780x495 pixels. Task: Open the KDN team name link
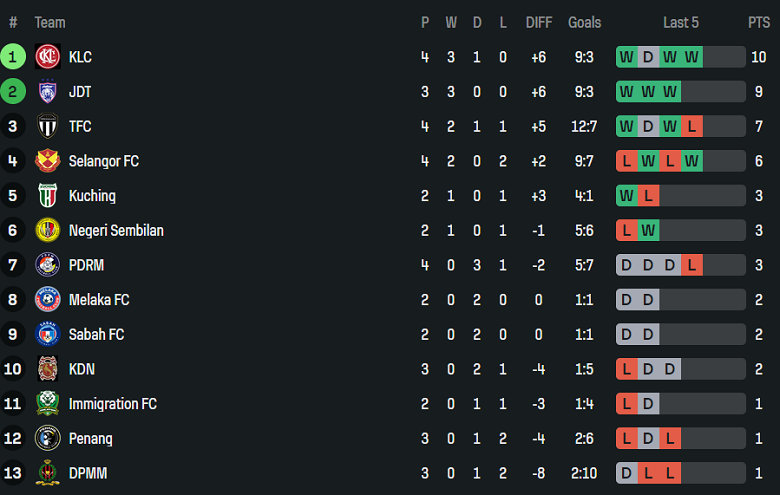pyautogui.click(x=82, y=369)
